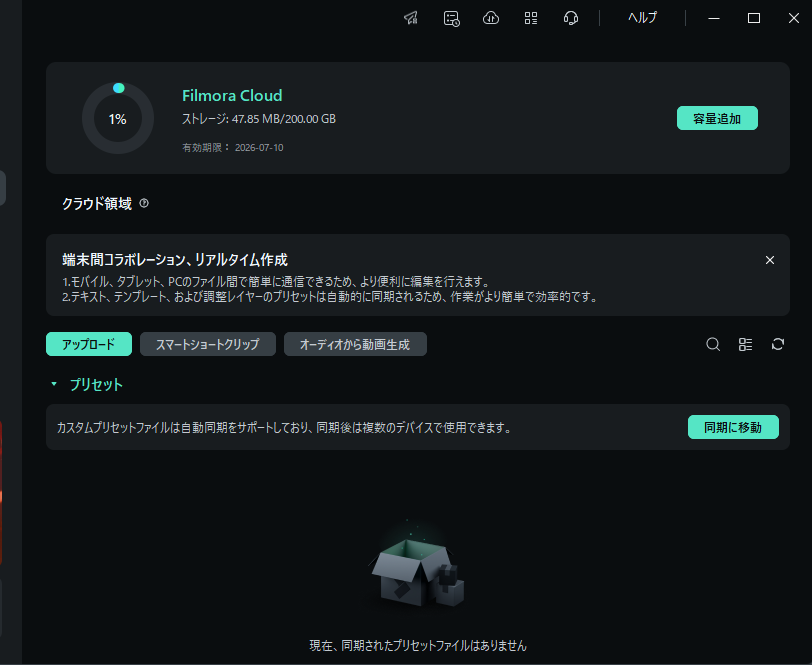The image size is (812, 665).
Task: Close the Filmora window
Action: tap(794, 18)
